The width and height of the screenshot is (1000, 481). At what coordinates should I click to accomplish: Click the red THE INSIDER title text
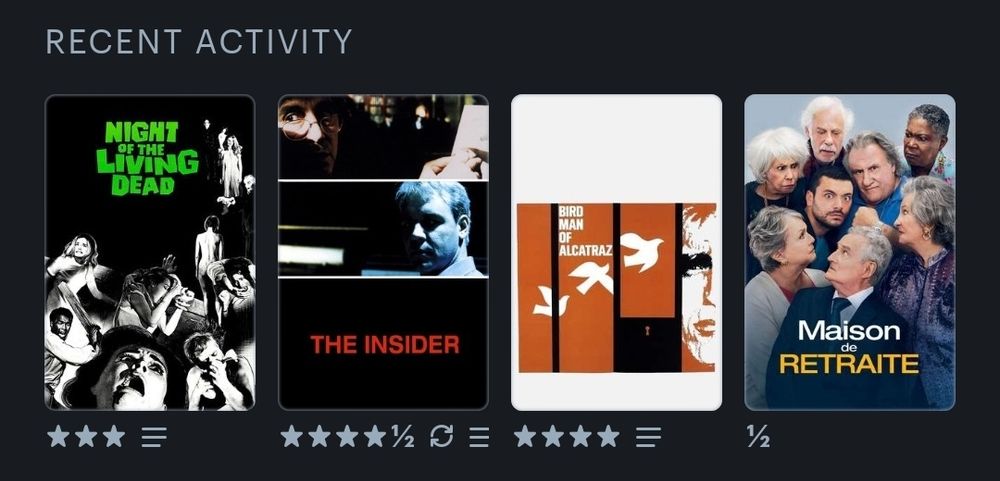point(385,345)
